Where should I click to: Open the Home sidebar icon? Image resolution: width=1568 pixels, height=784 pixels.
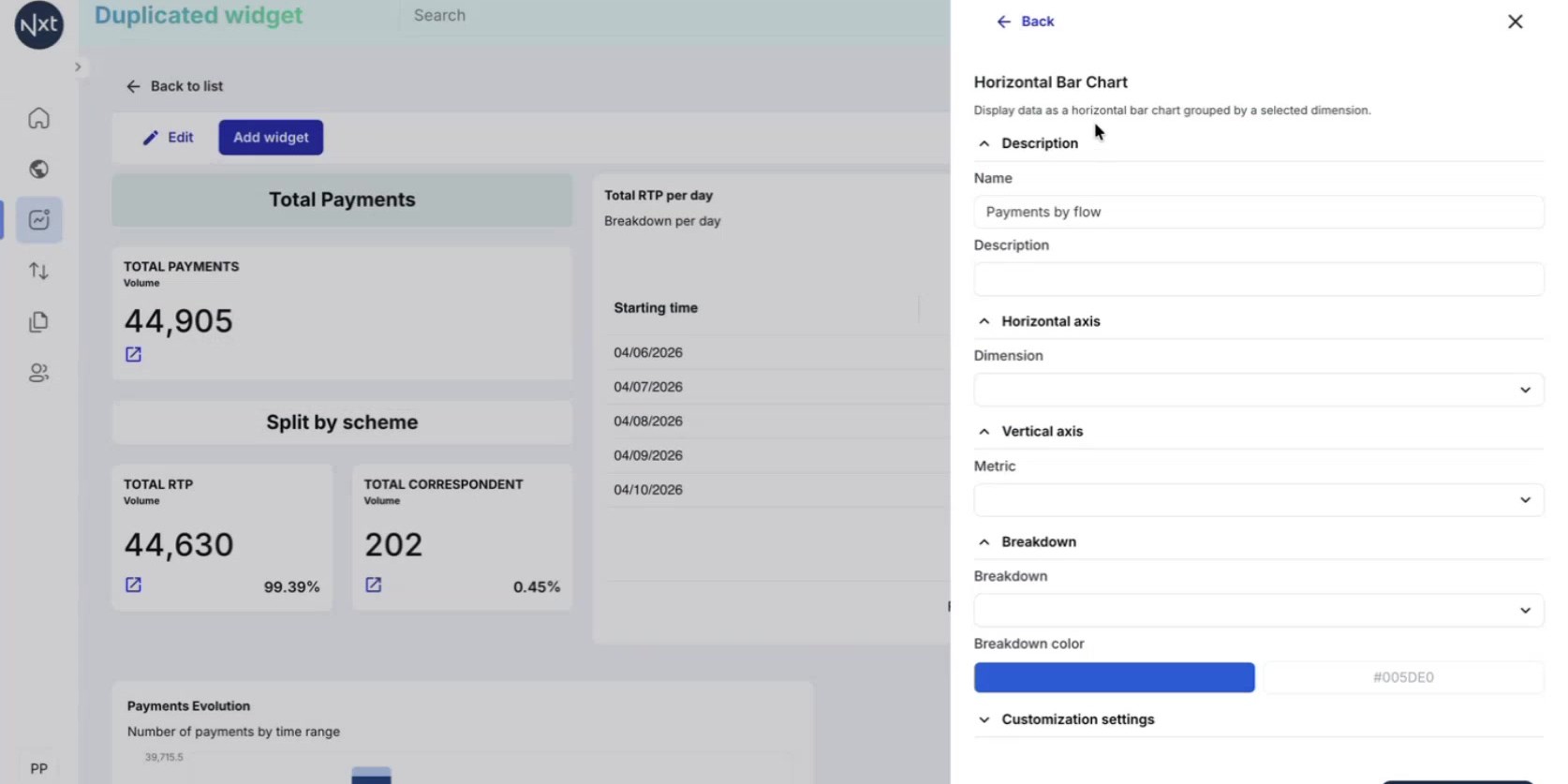click(38, 118)
